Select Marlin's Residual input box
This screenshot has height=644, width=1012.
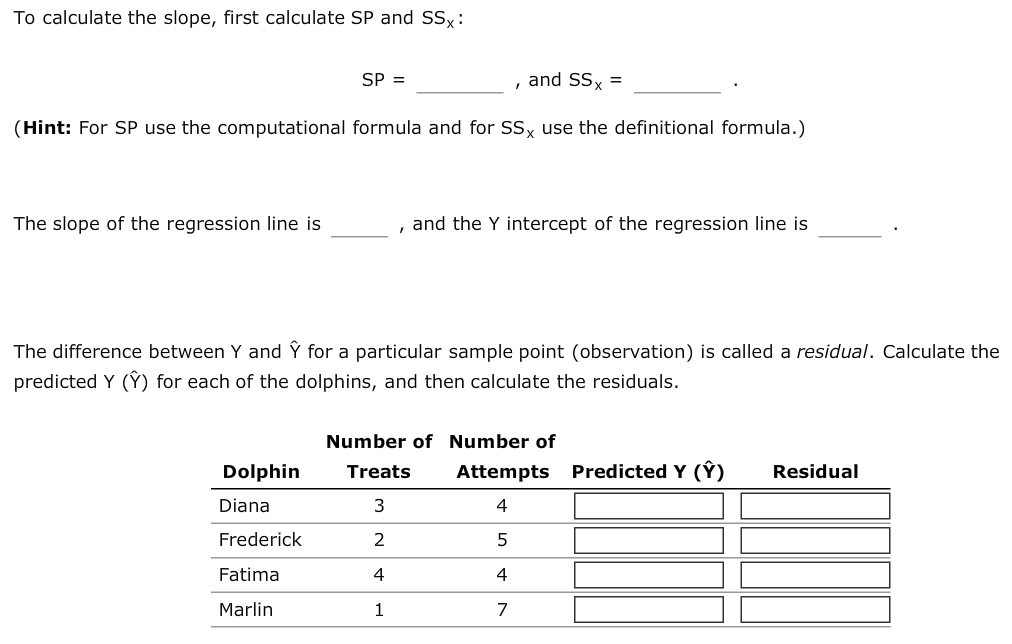814,609
